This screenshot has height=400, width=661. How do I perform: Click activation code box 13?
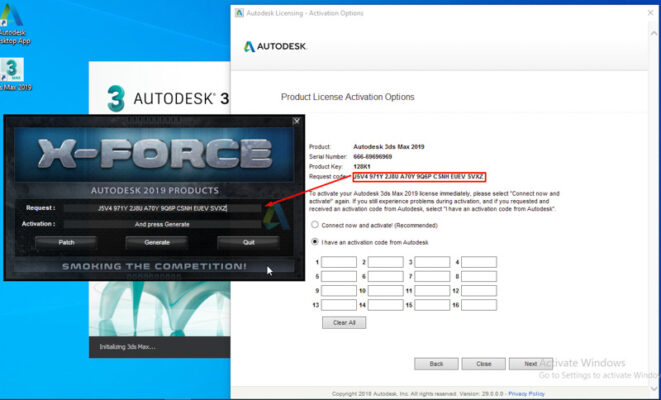(x=339, y=305)
